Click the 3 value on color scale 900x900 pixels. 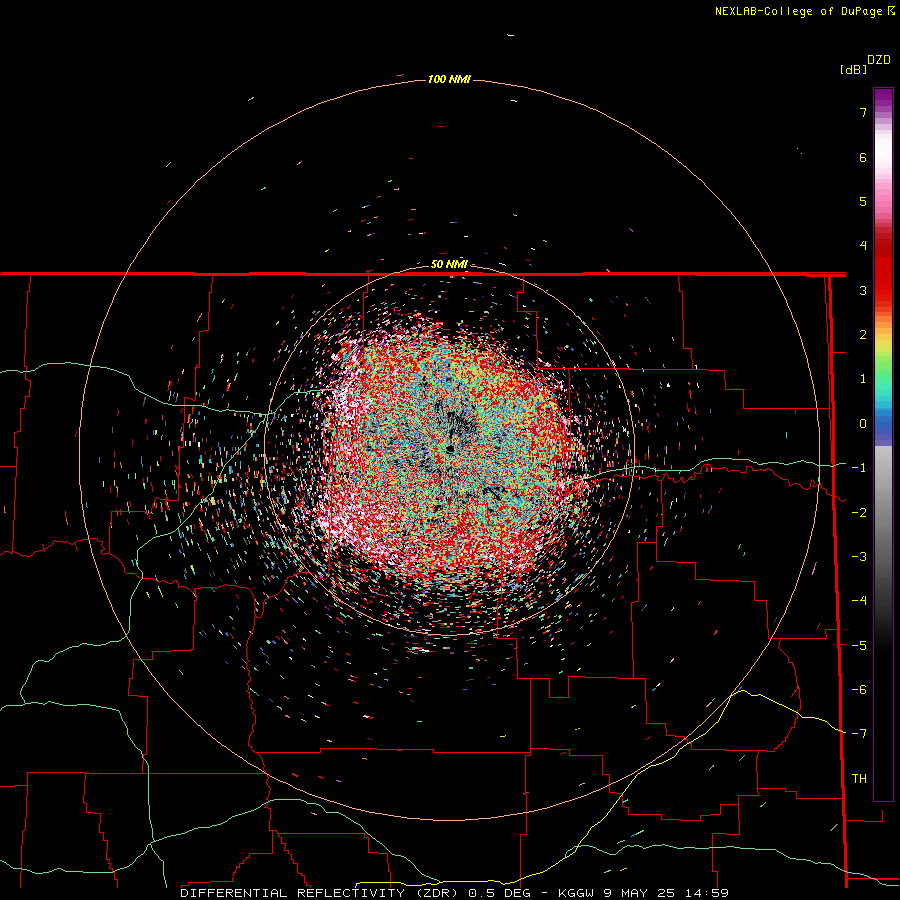pos(863,290)
